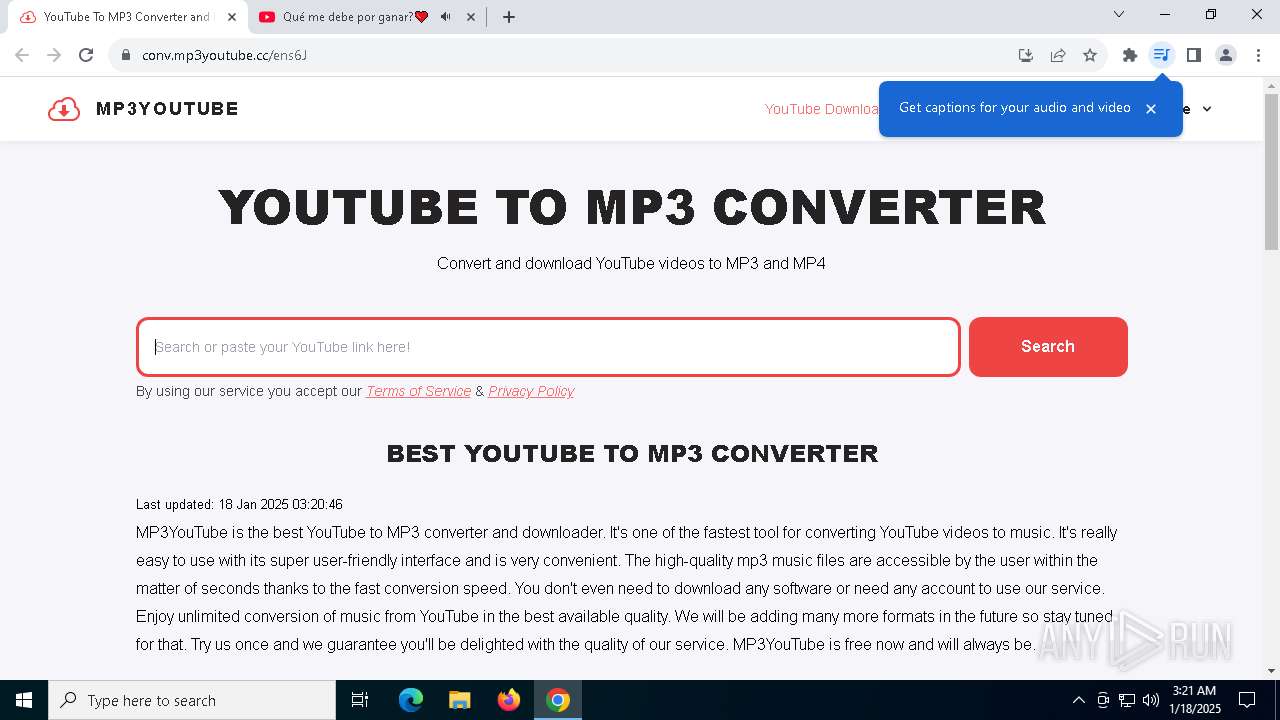Click the network tray icon
Image resolution: width=1280 pixels, height=720 pixels.
(x=1127, y=700)
